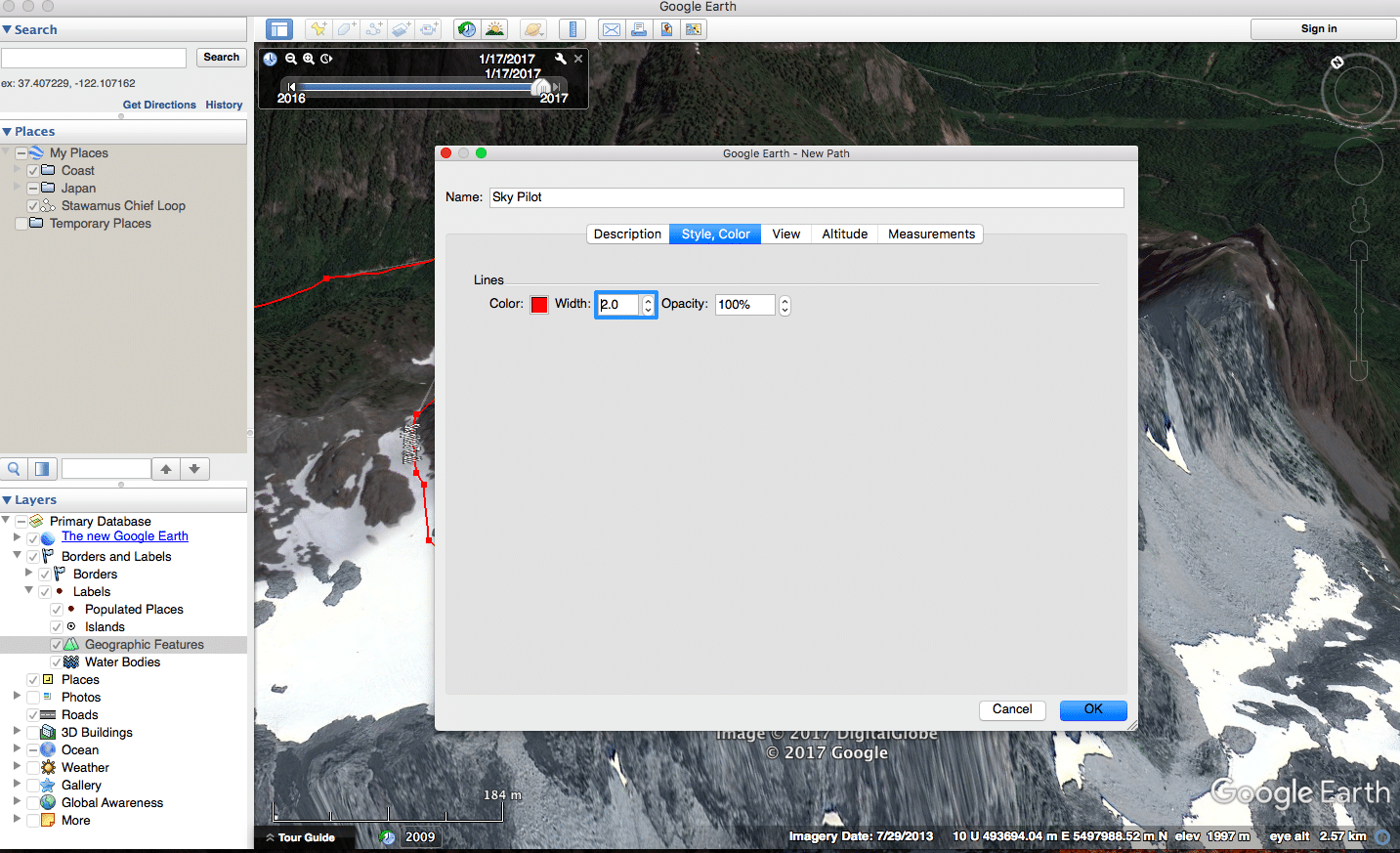
Task: Open time slider options wrench icon
Action: (561, 59)
